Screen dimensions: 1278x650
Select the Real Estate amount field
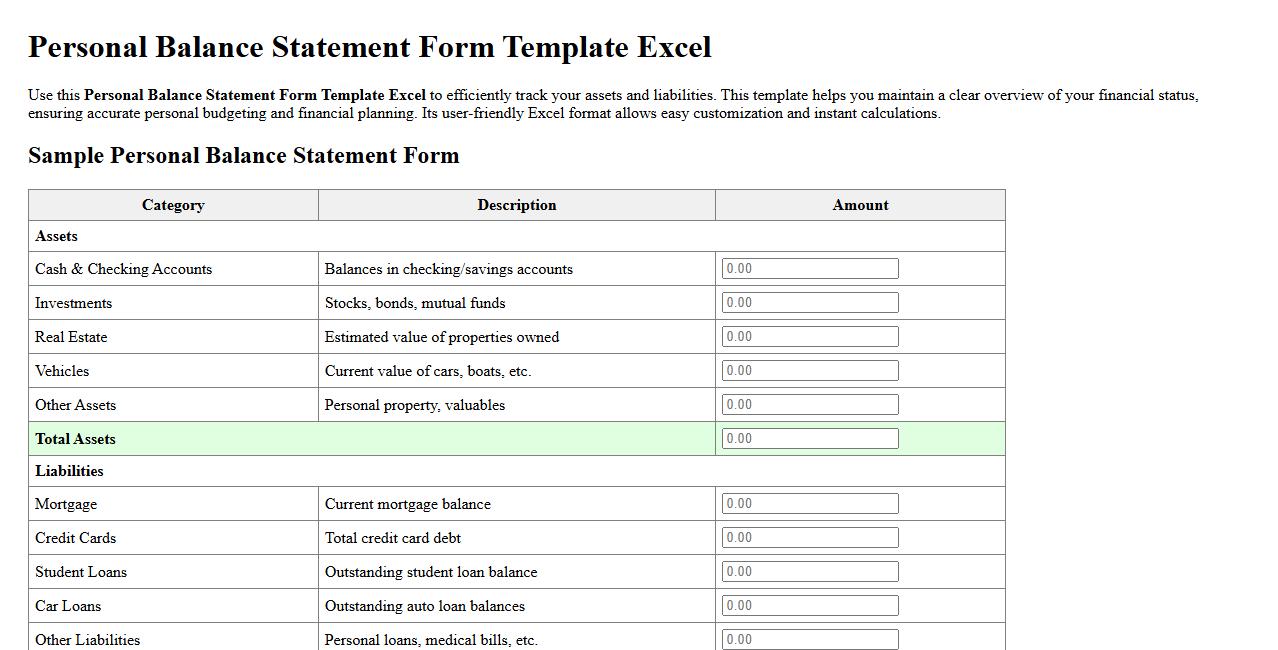coord(809,336)
